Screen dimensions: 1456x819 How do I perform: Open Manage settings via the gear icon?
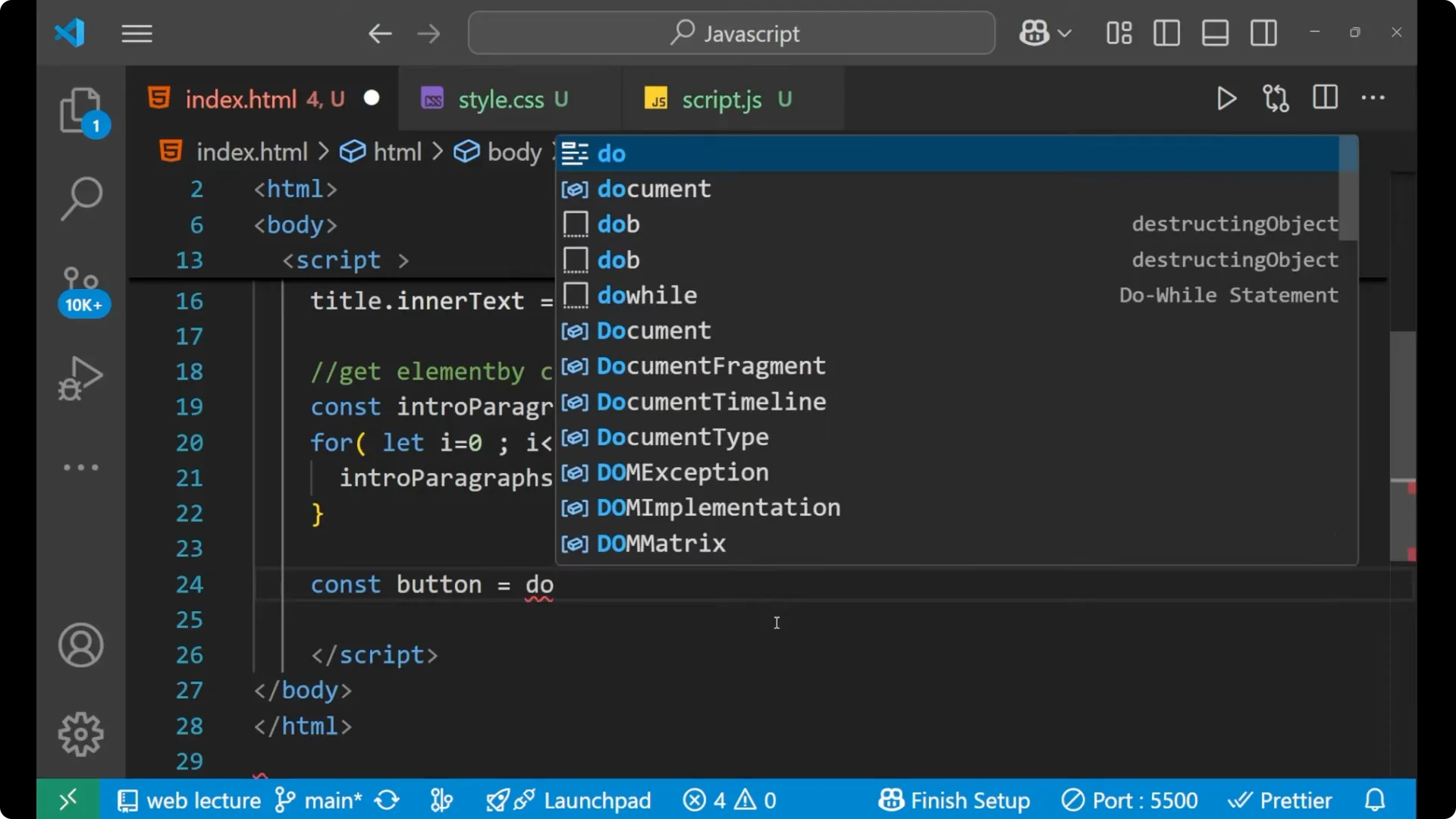(x=80, y=734)
